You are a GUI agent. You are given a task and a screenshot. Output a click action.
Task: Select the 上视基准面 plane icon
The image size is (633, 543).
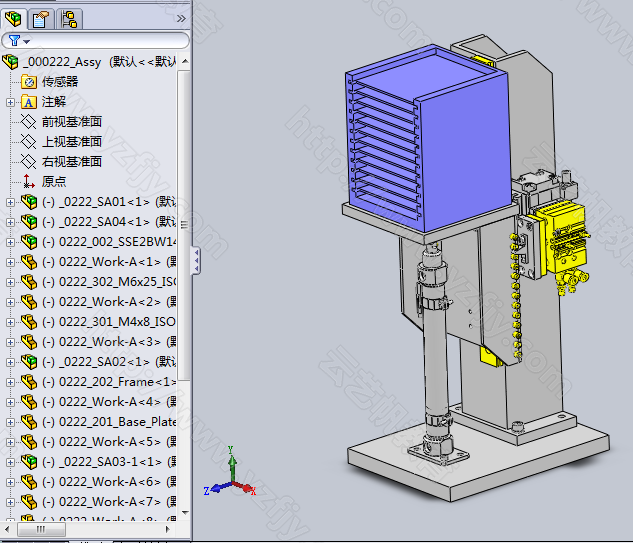29,142
